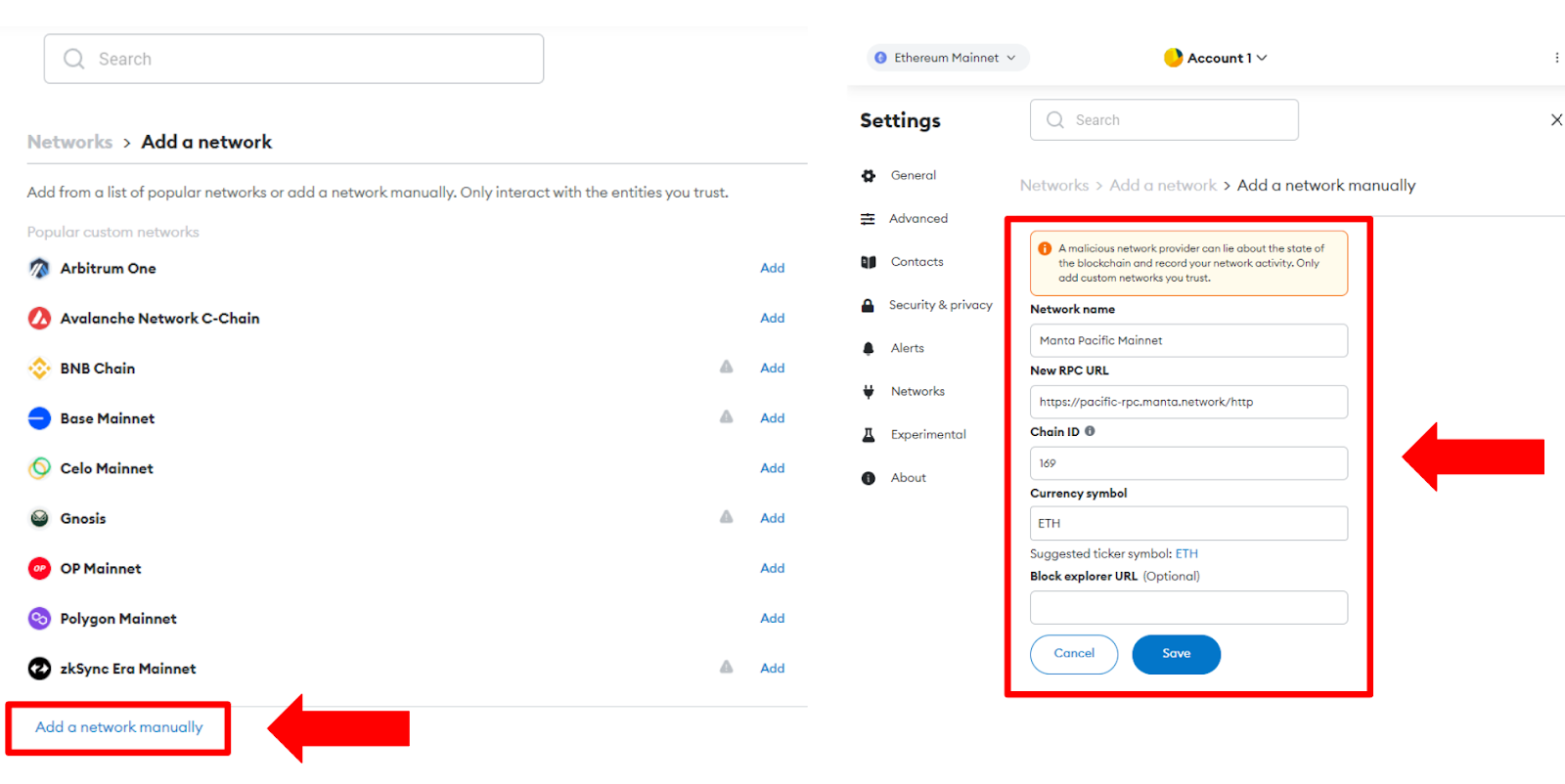Open Security & privacy settings

click(x=941, y=305)
